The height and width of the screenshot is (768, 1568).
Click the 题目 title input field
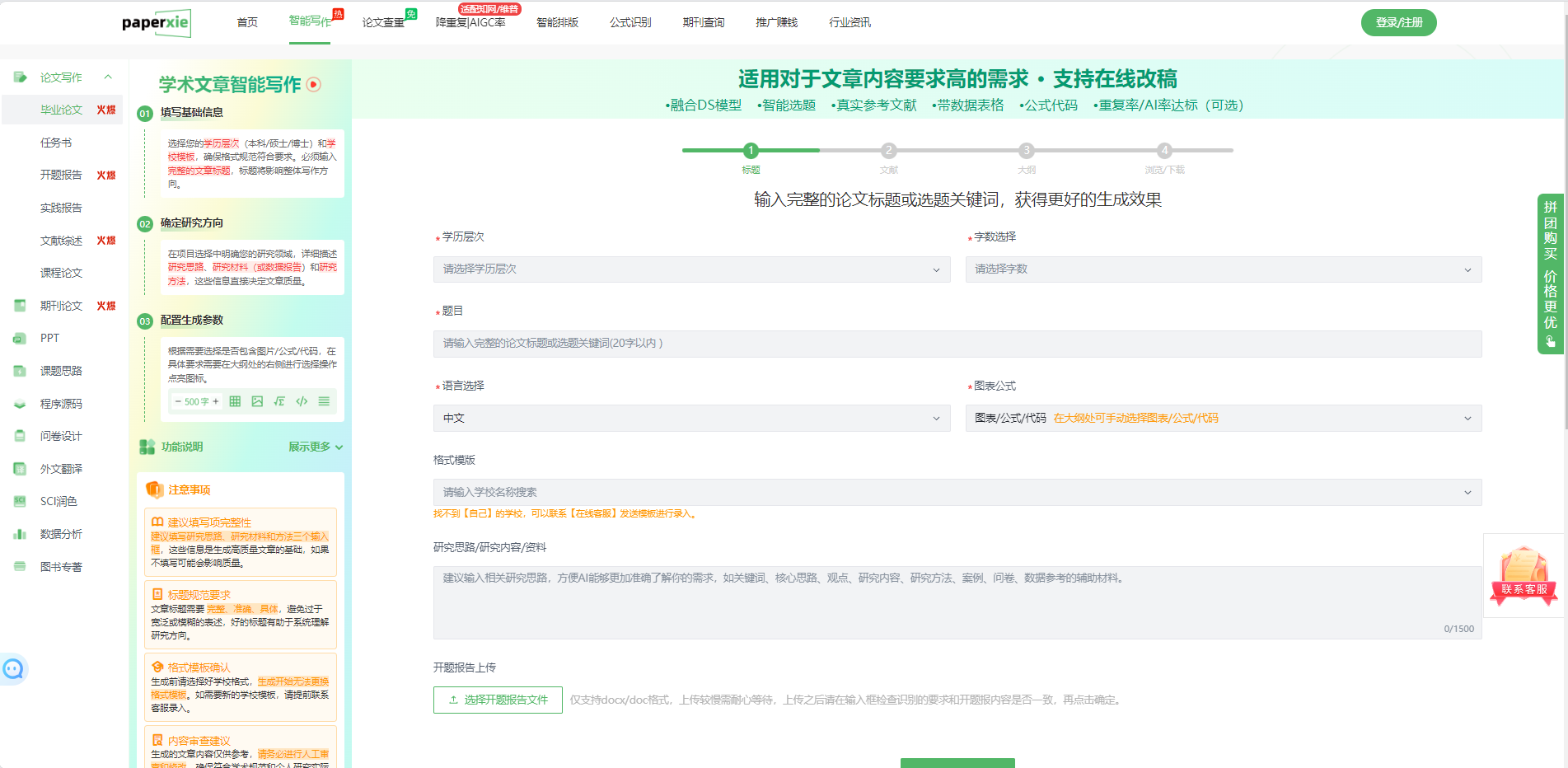tap(957, 344)
